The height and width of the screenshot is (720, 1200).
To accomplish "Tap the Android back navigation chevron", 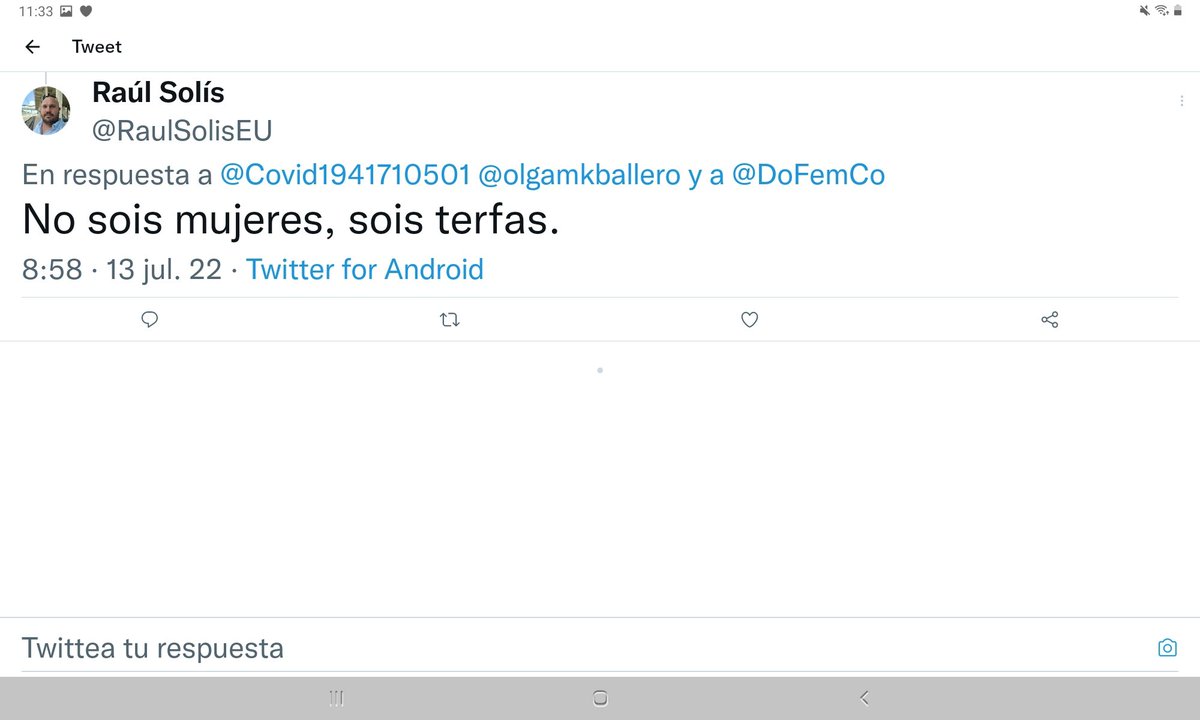I will (x=864, y=698).
